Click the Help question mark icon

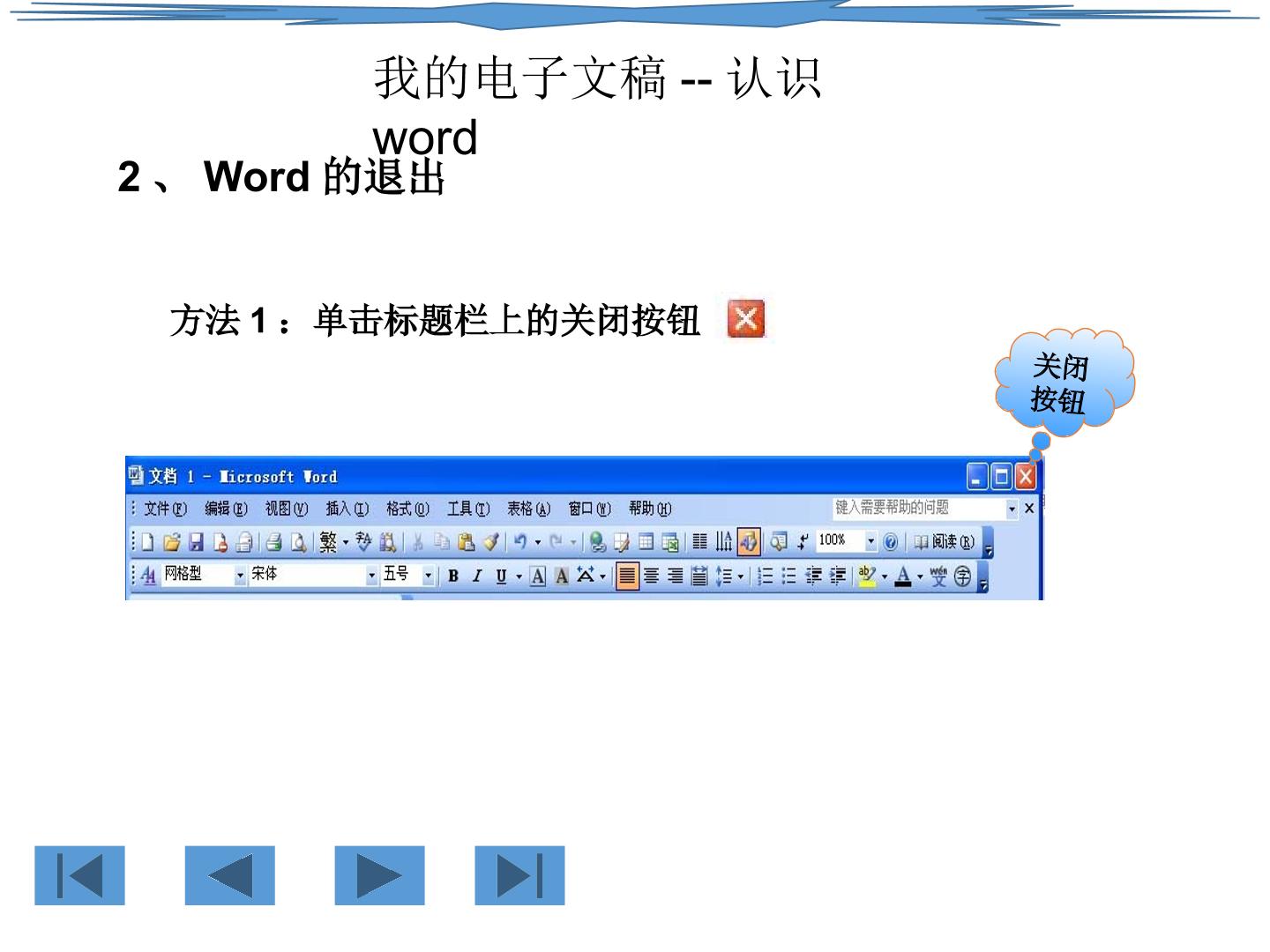pos(891,542)
